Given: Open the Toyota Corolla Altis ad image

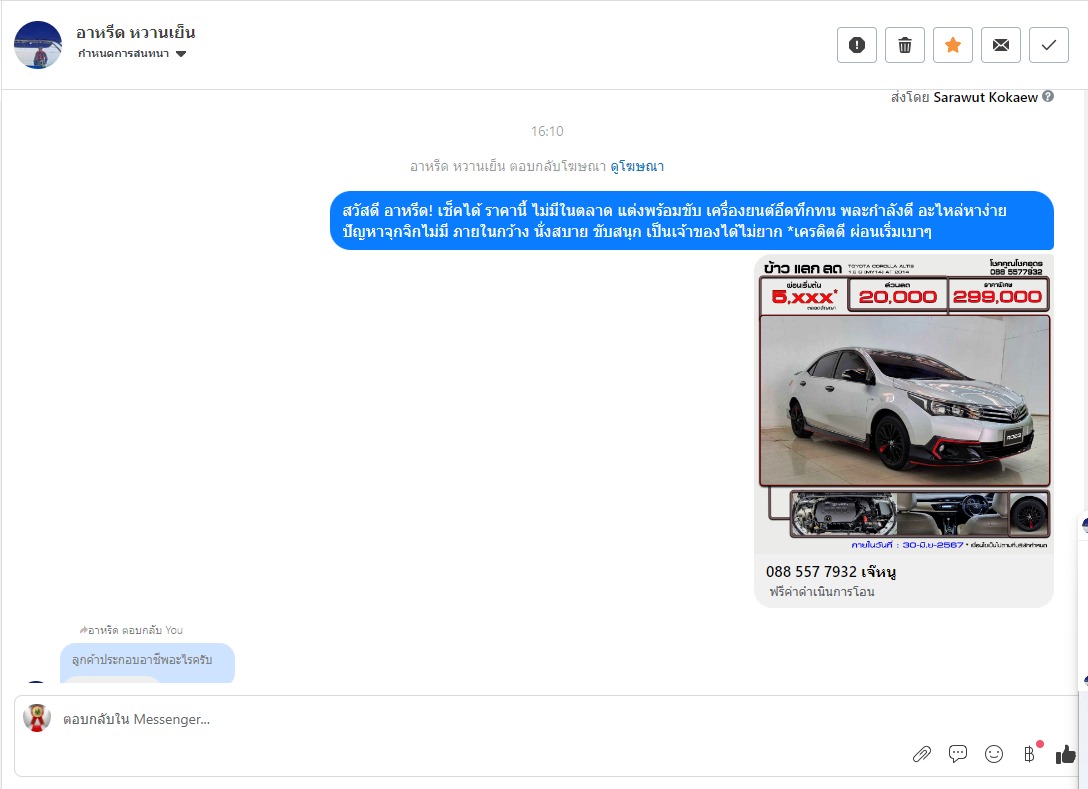Looking at the screenshot, I should click(904, 404).
